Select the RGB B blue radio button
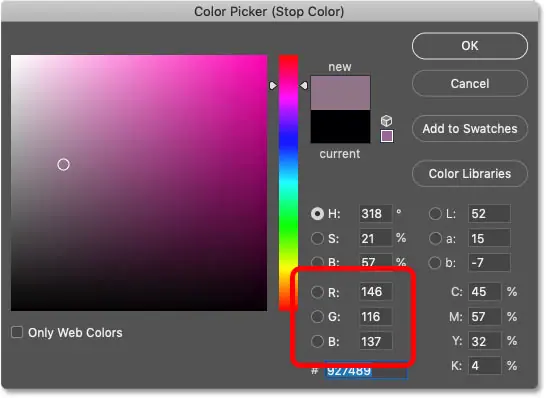 (317, 342)
